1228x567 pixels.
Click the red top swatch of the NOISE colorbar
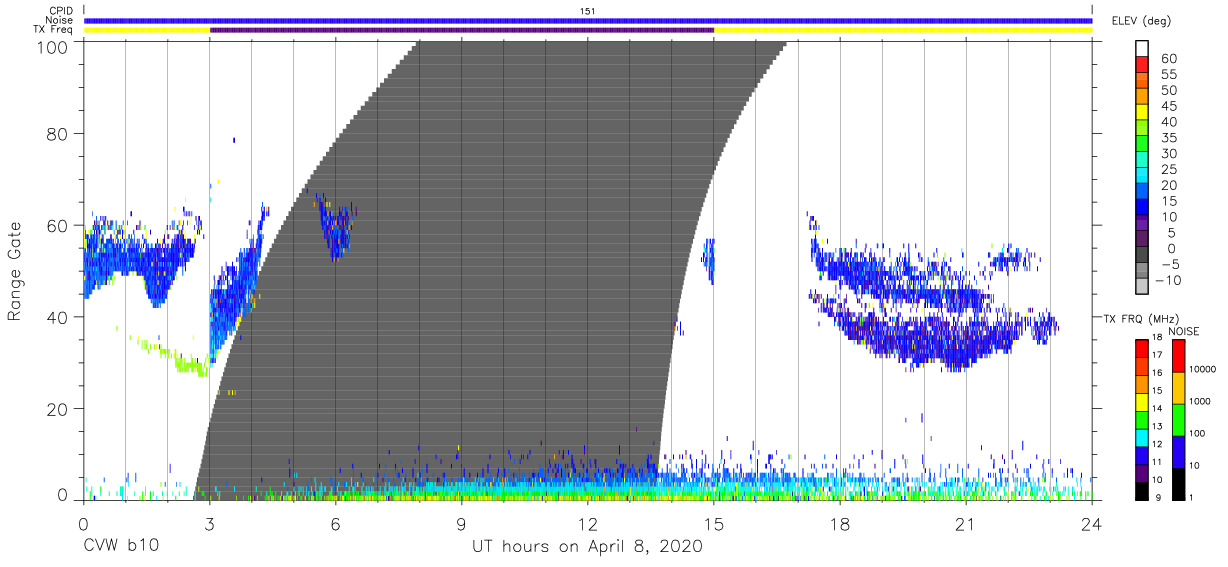click(1178, 356)
